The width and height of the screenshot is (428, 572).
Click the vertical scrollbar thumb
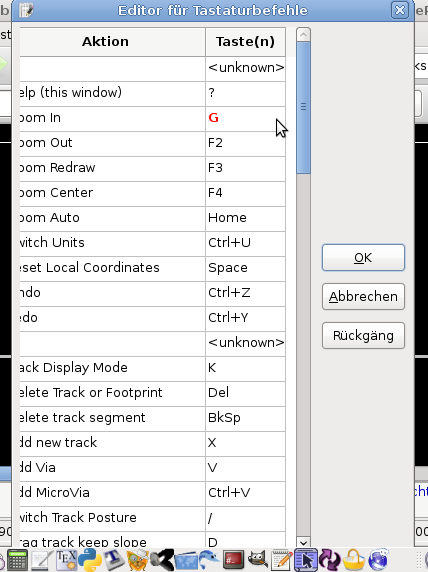[x=304, y=108]
